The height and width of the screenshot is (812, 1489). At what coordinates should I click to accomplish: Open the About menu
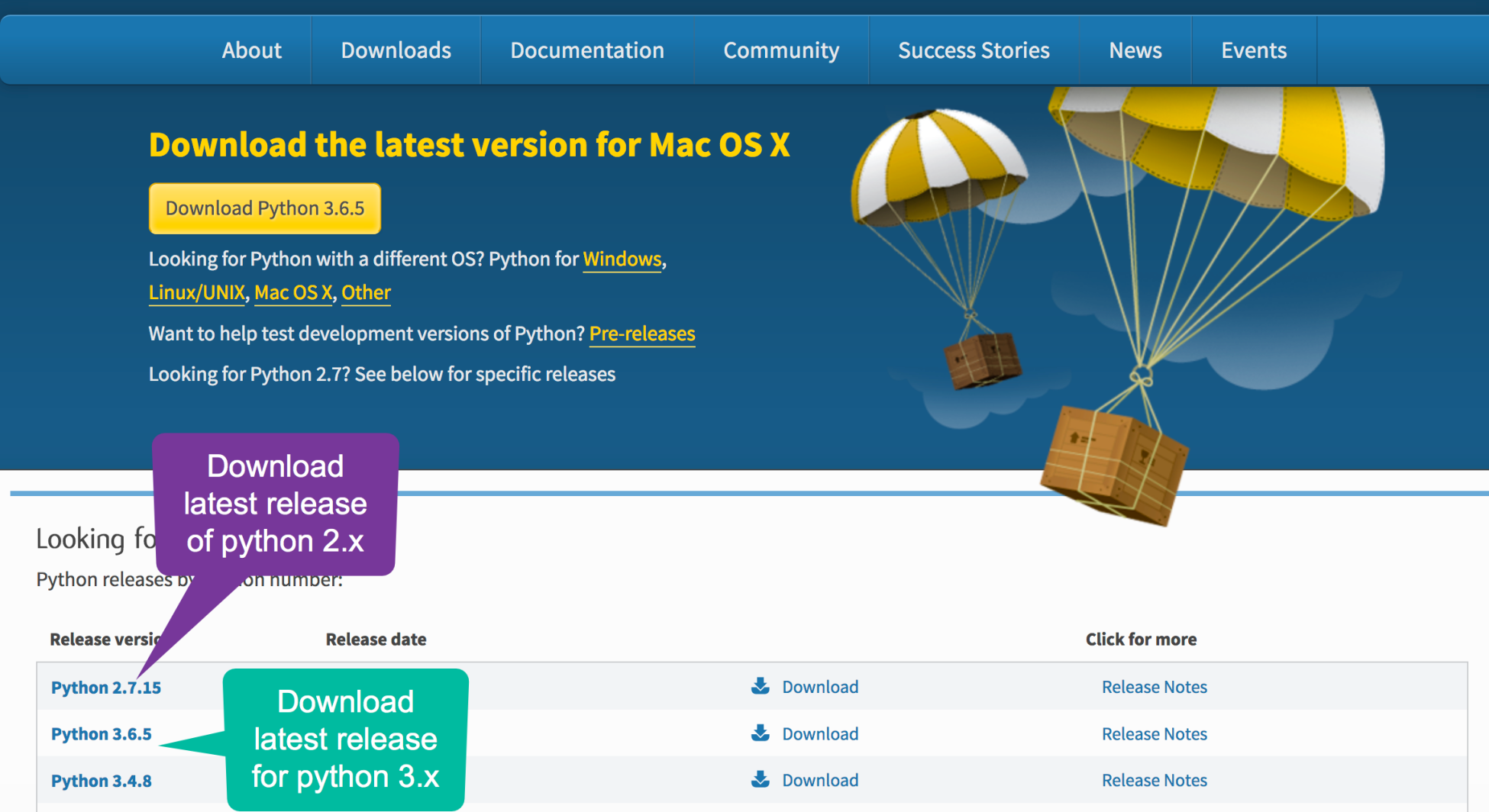251,50
